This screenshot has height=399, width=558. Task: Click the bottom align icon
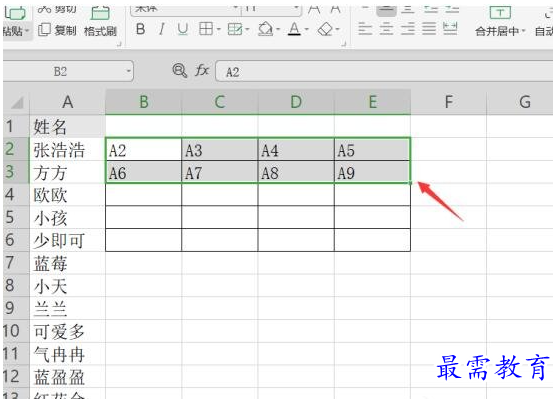tap(408, 10)
